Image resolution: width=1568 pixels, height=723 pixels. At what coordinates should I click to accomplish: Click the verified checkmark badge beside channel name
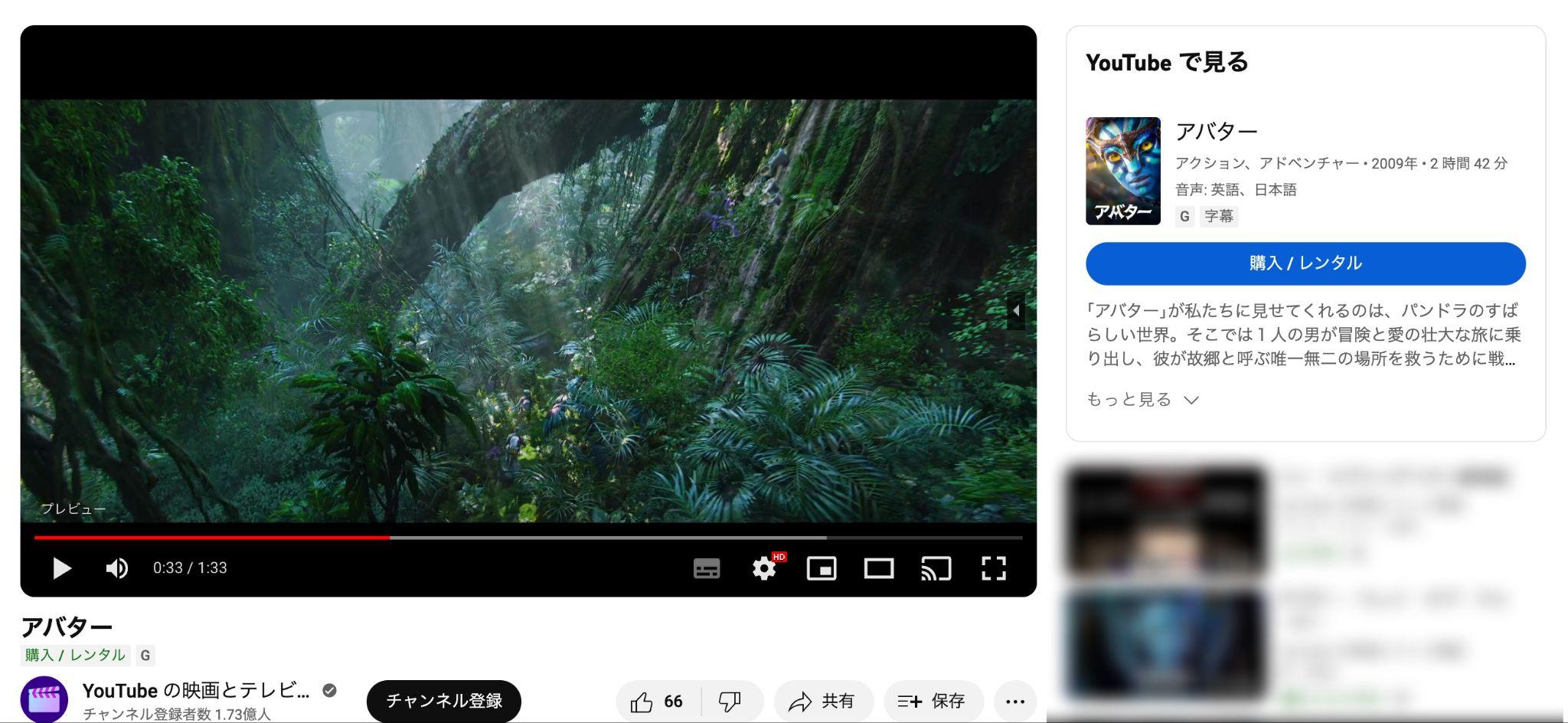click(x=329, y=690)
